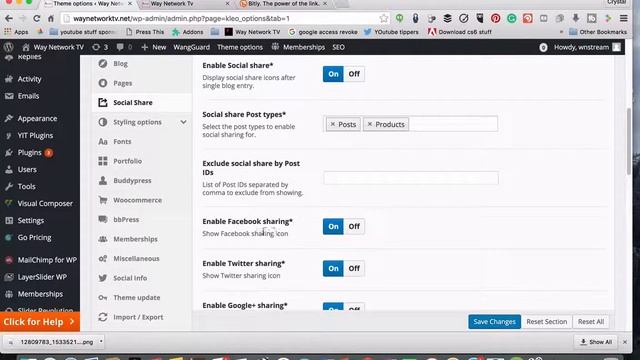Screen dimensions: 640x360
Task: Click the bbPress chat icon
Action: coord(103,219)
